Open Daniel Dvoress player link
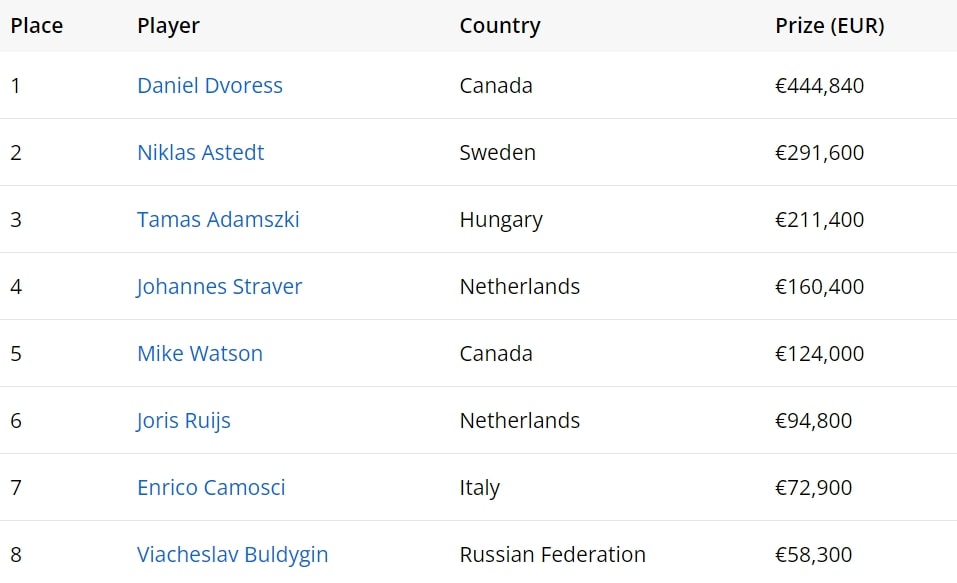This screenshot has height=583, width=957. tap(210, 86)
